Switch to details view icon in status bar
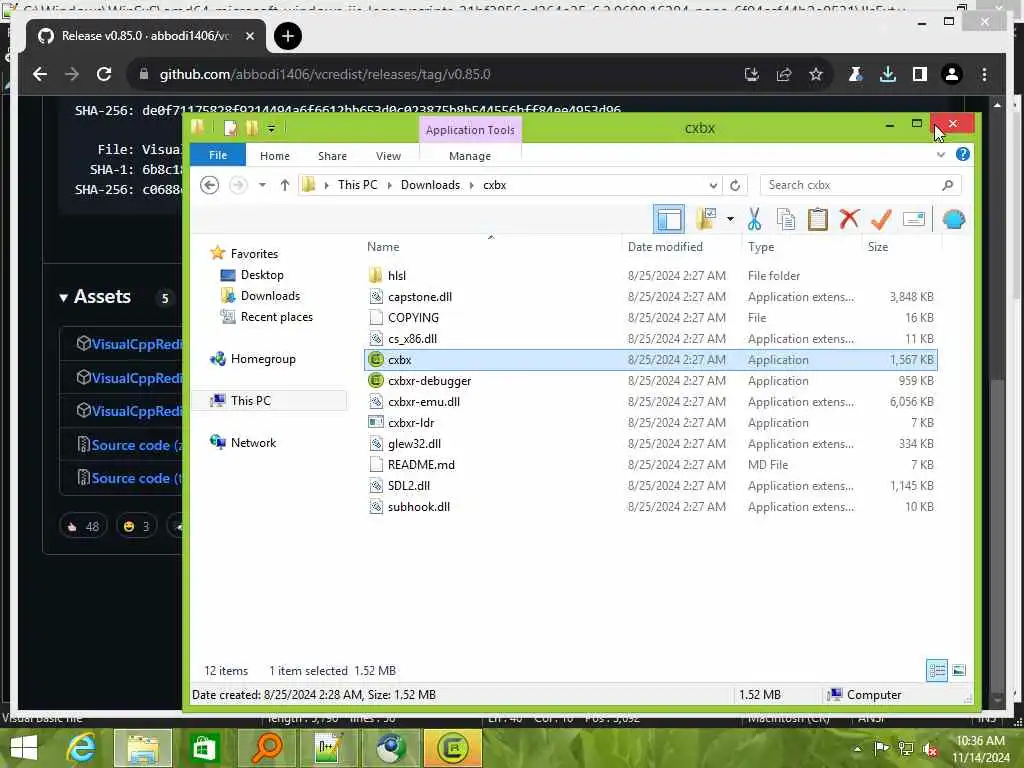The height and width of the screenshot is (768, 1024). coord(936,671)
